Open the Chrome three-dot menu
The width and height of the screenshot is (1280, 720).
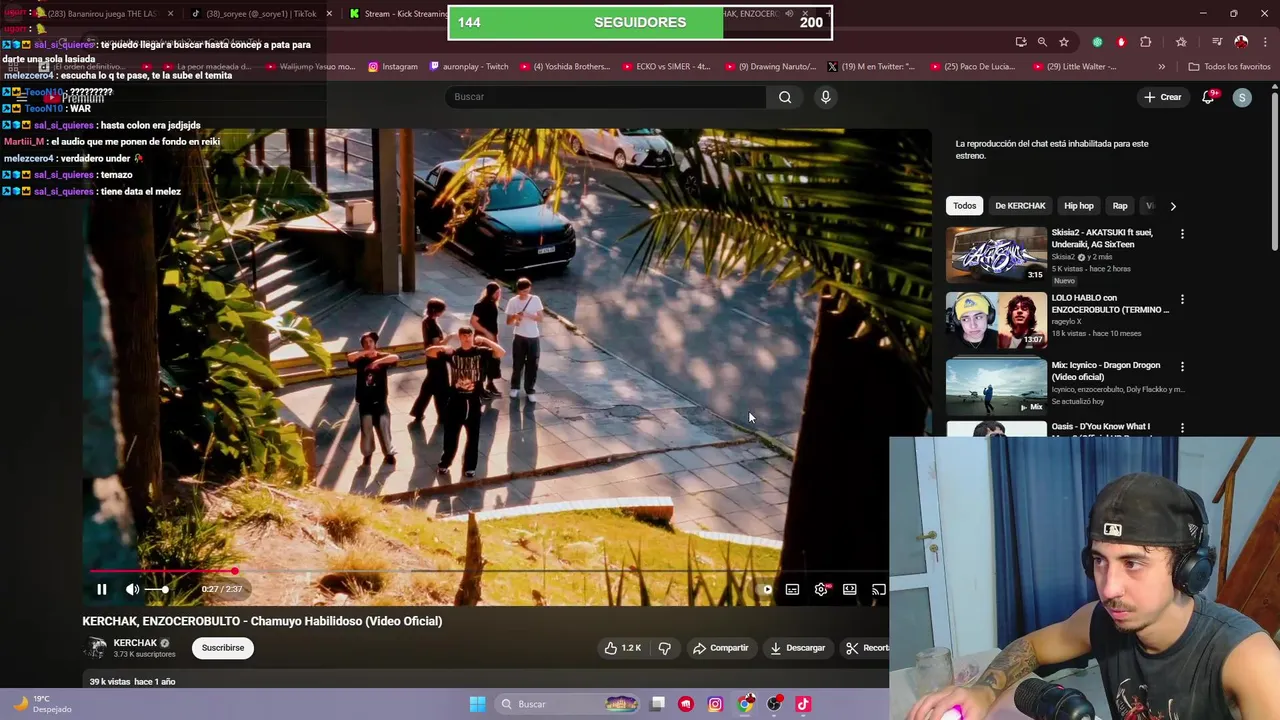(1265, 42)
